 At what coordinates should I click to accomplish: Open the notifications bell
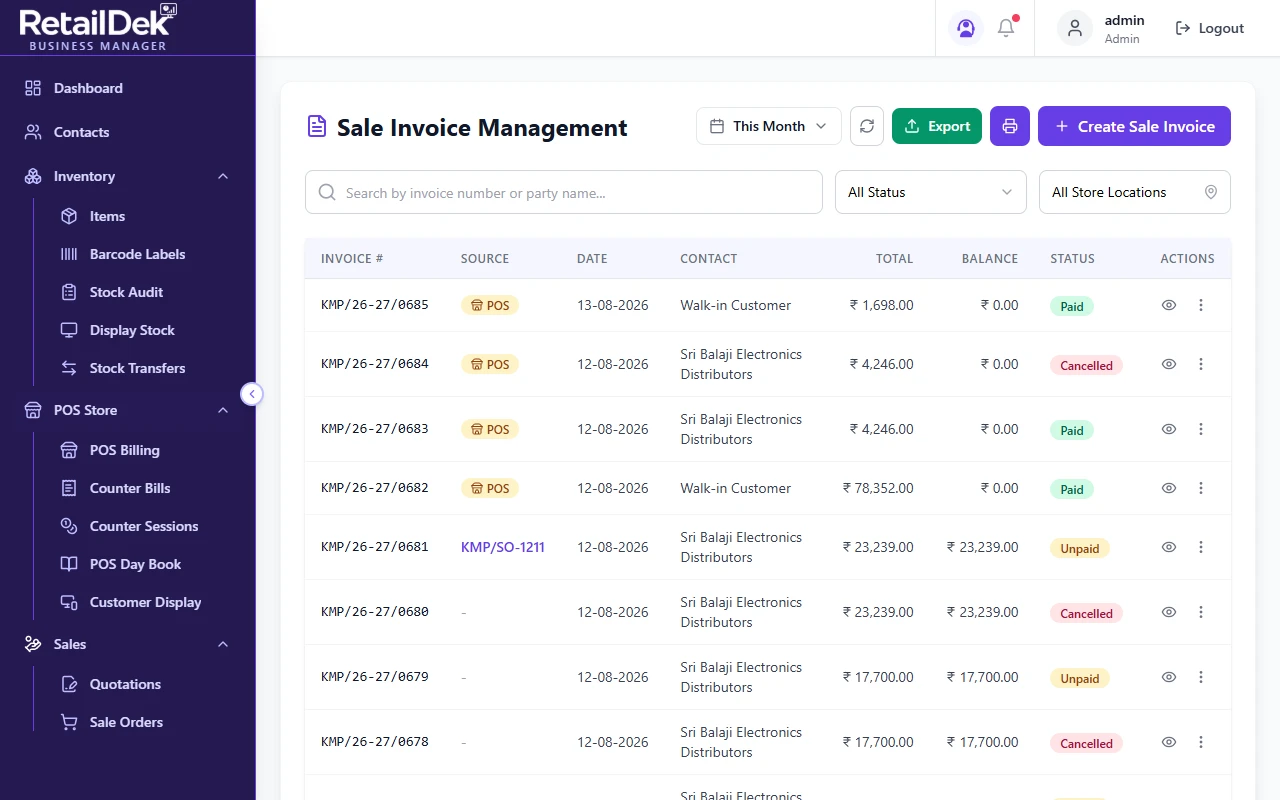point(1006,28)
